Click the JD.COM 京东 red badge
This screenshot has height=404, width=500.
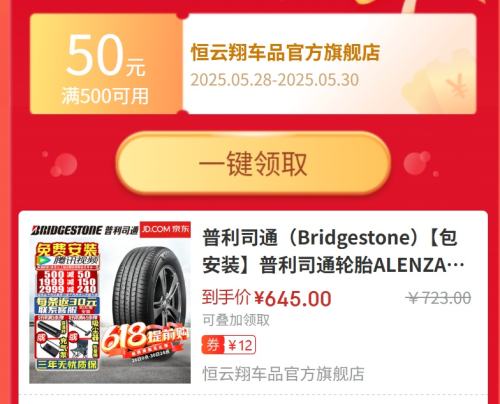(165, 229)
